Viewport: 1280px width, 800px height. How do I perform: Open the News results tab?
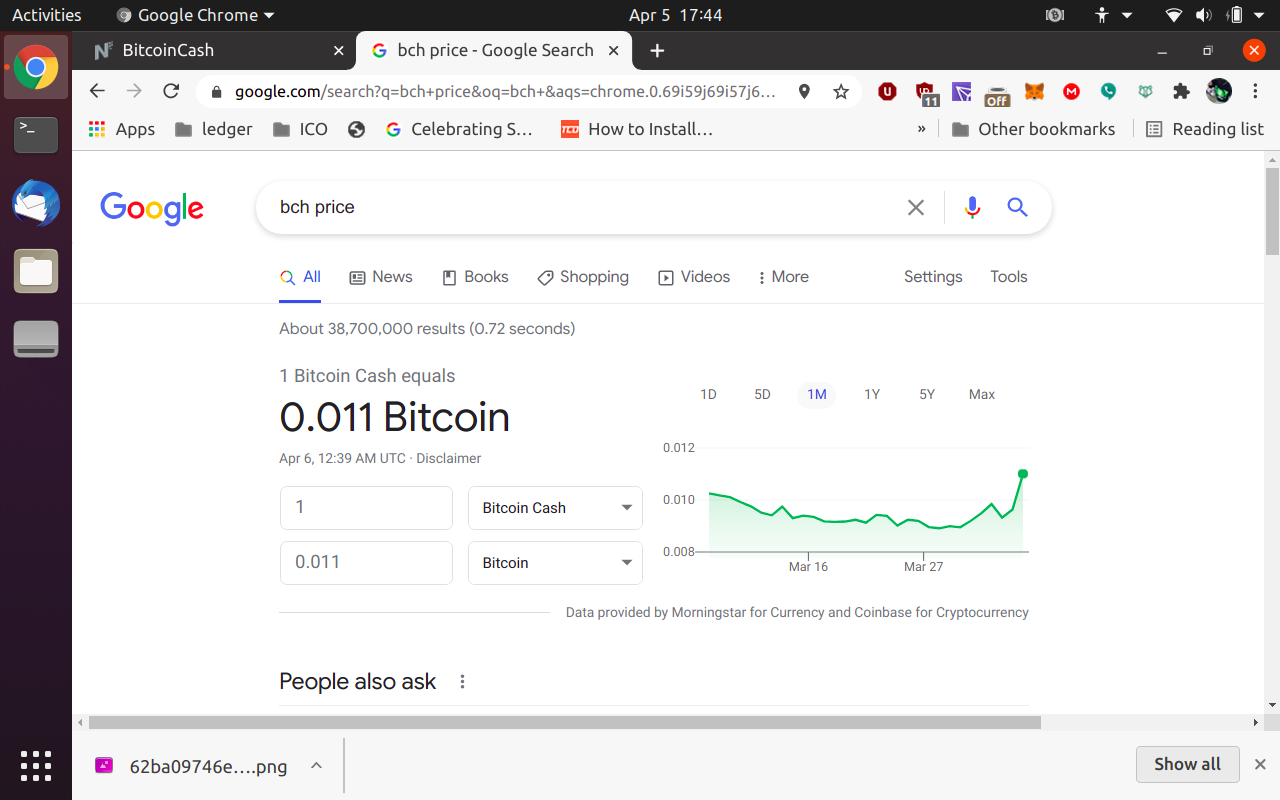(x=381, y=277)
